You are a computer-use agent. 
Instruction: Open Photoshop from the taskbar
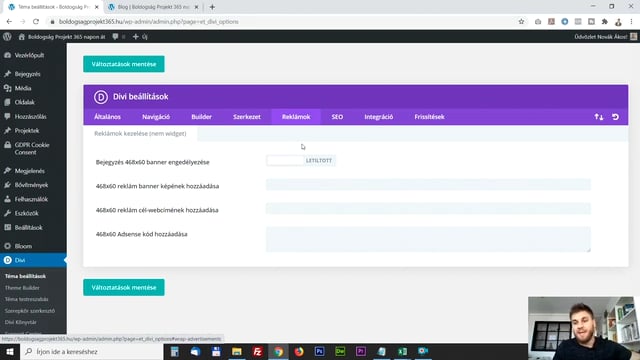pos(320,351)
